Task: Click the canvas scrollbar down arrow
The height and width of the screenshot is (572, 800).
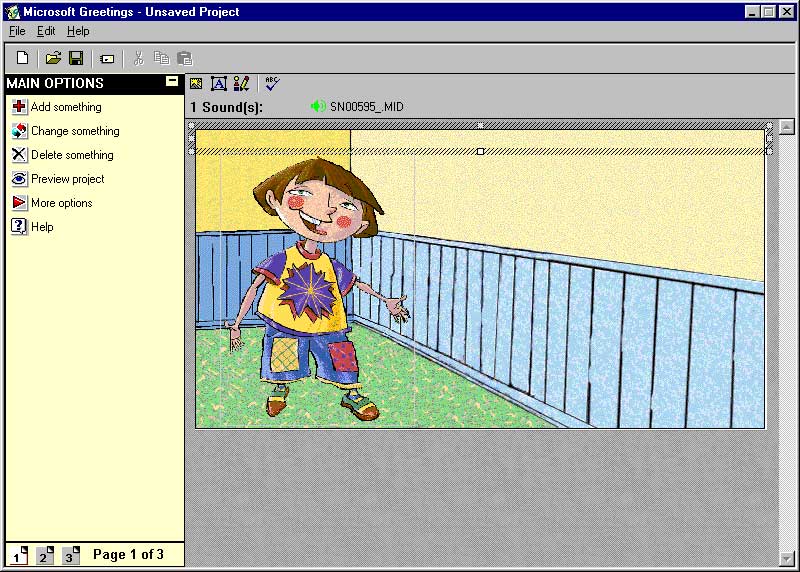Action: tap(787, 560)
